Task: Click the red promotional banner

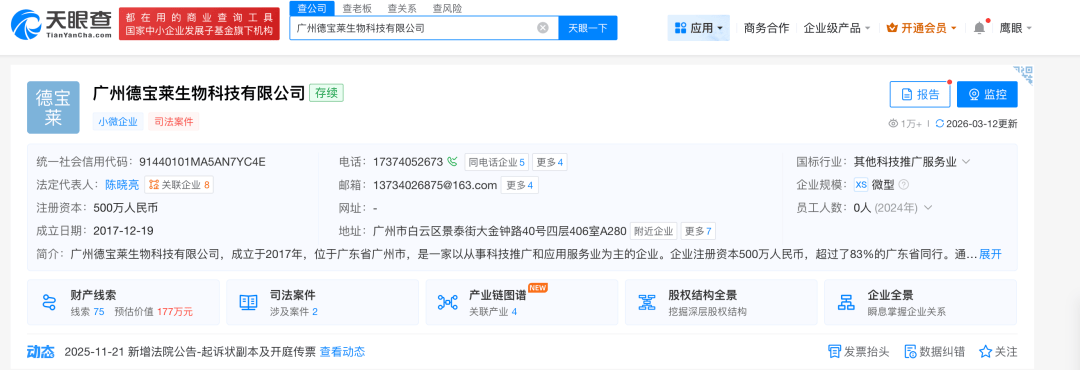Action: click(199, 23)
